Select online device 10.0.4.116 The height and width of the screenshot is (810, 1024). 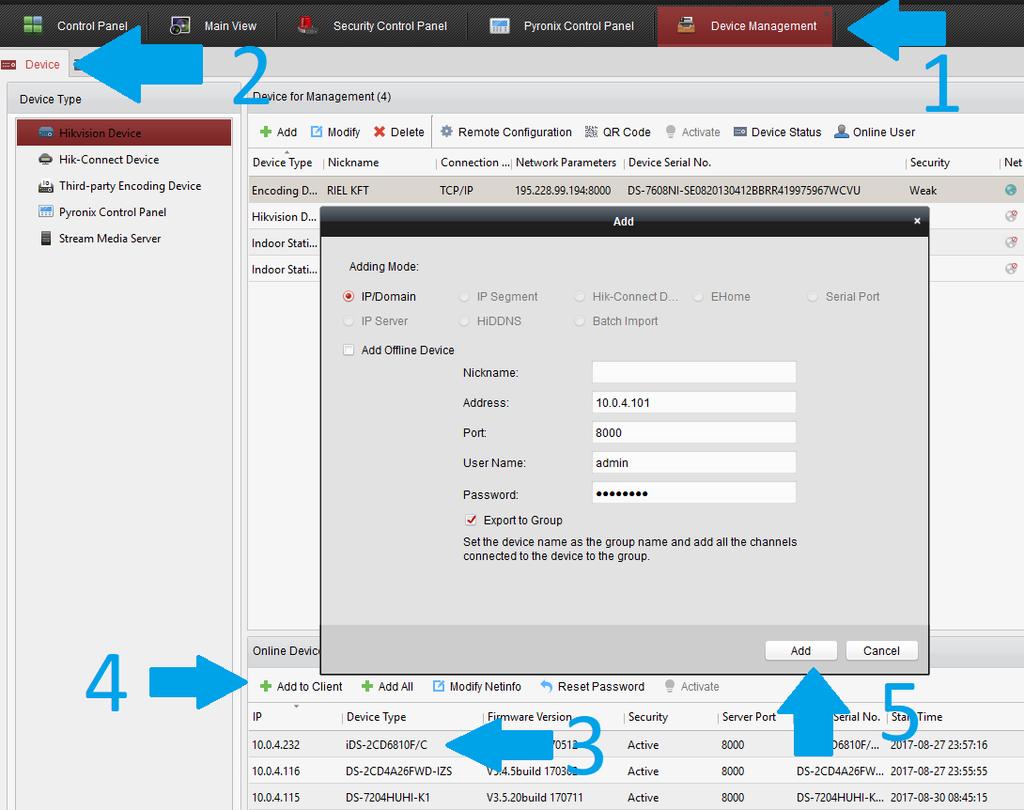click(x=636, y=771)
